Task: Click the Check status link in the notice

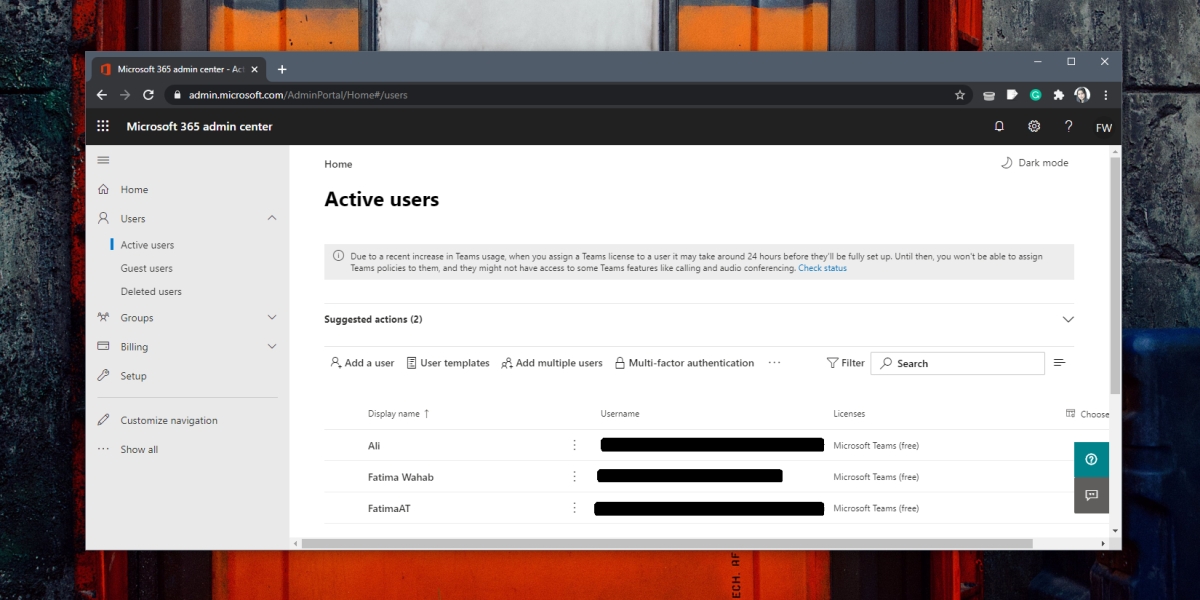Action: click(x=823, y=267)
